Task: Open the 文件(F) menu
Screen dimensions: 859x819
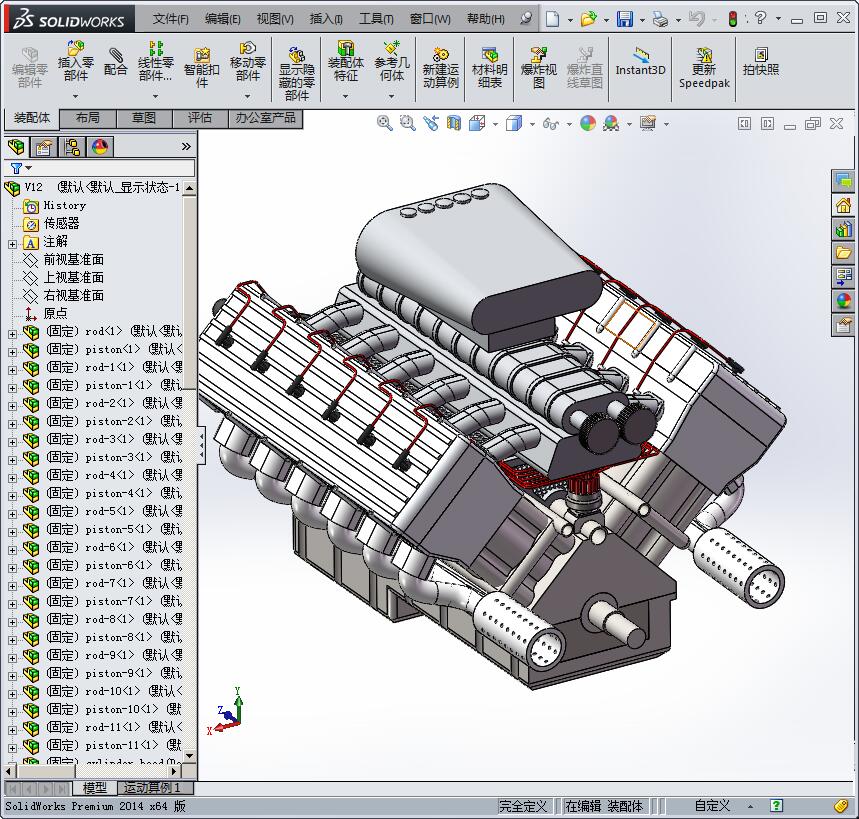Action: click(170, 19)
